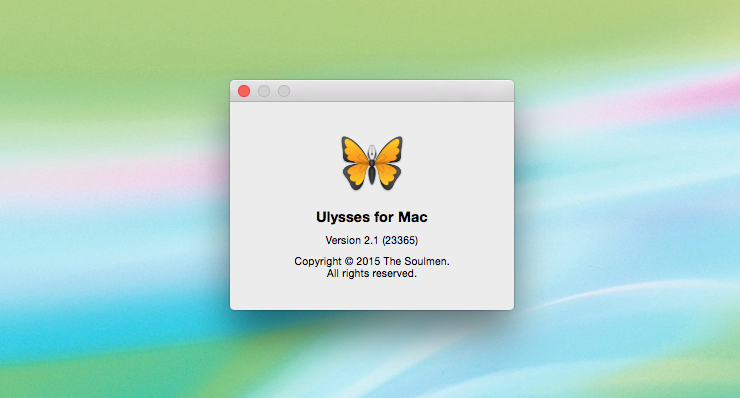Click the 'Ulysses for Mac' title text
This screenshot has width=740, height=398.
[x=372, y=217]
